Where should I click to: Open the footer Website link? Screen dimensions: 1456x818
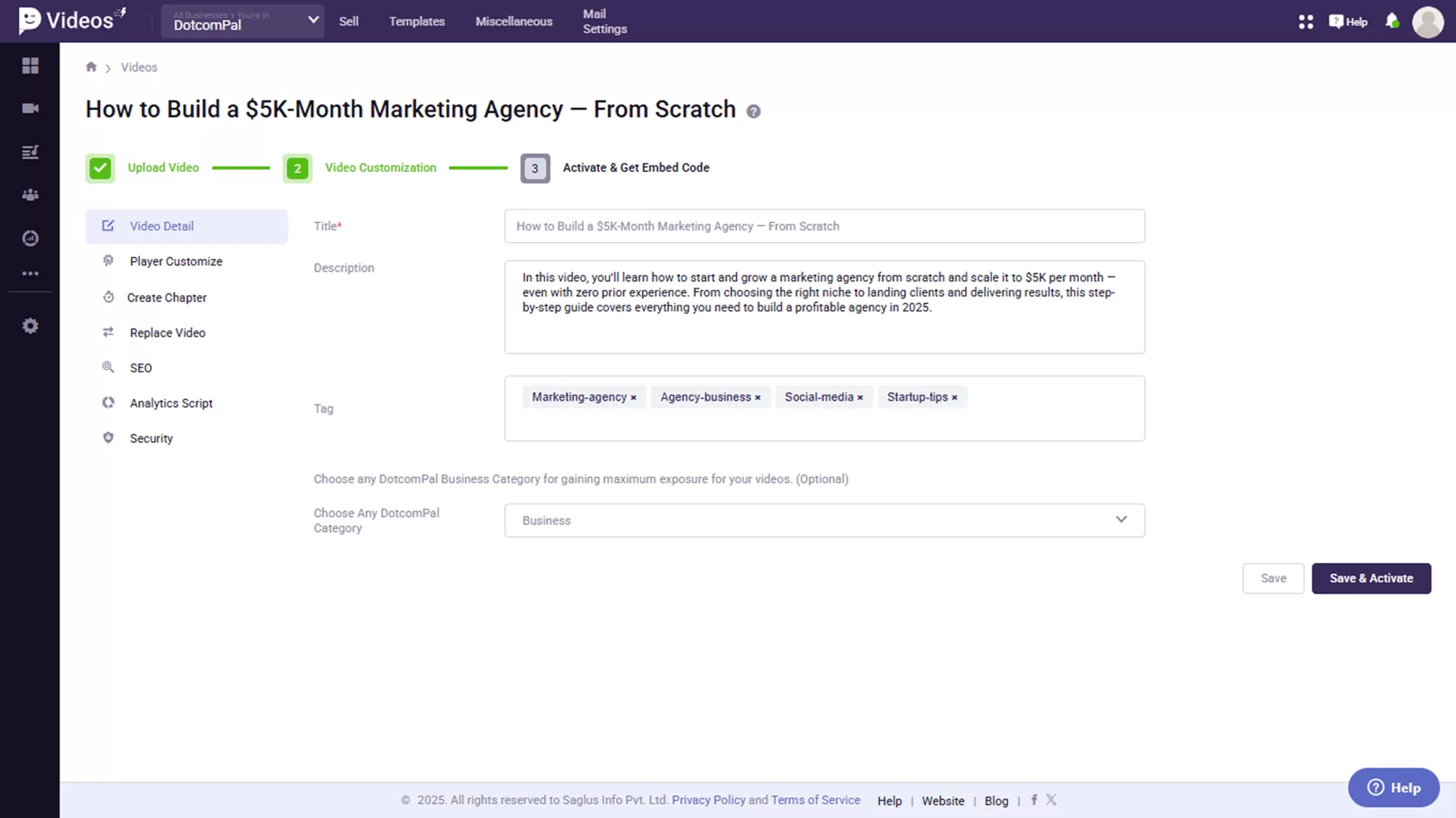pos(943,801)
